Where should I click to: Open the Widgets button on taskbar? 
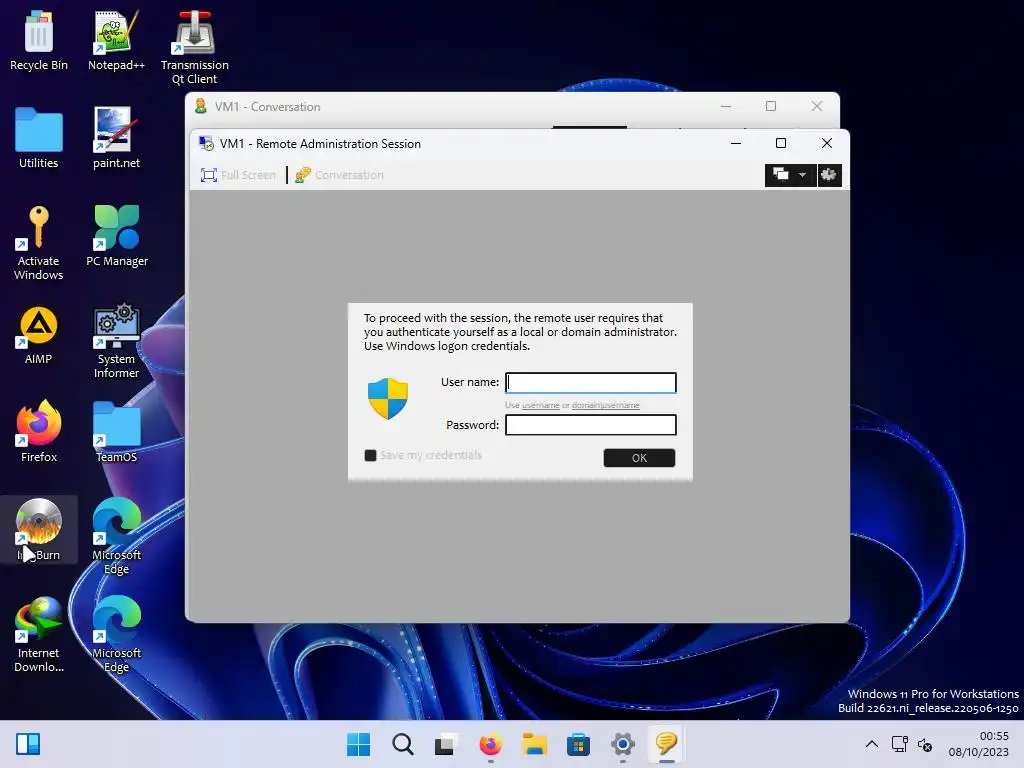[x=28, y=744]
